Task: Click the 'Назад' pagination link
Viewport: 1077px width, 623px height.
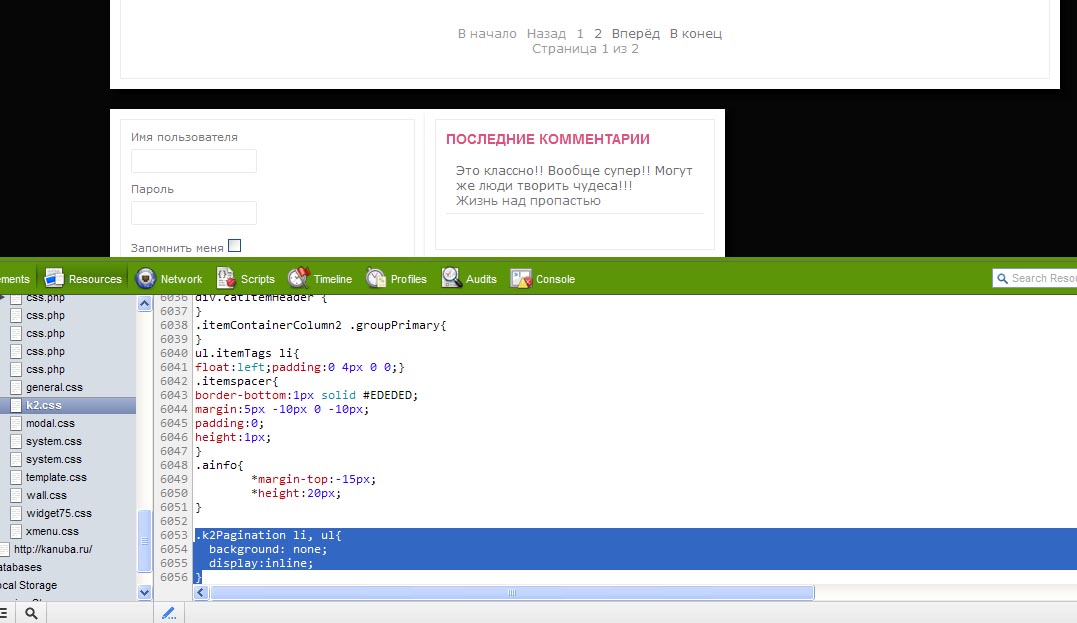Action: pyautogui.click(x=546, y=34)
